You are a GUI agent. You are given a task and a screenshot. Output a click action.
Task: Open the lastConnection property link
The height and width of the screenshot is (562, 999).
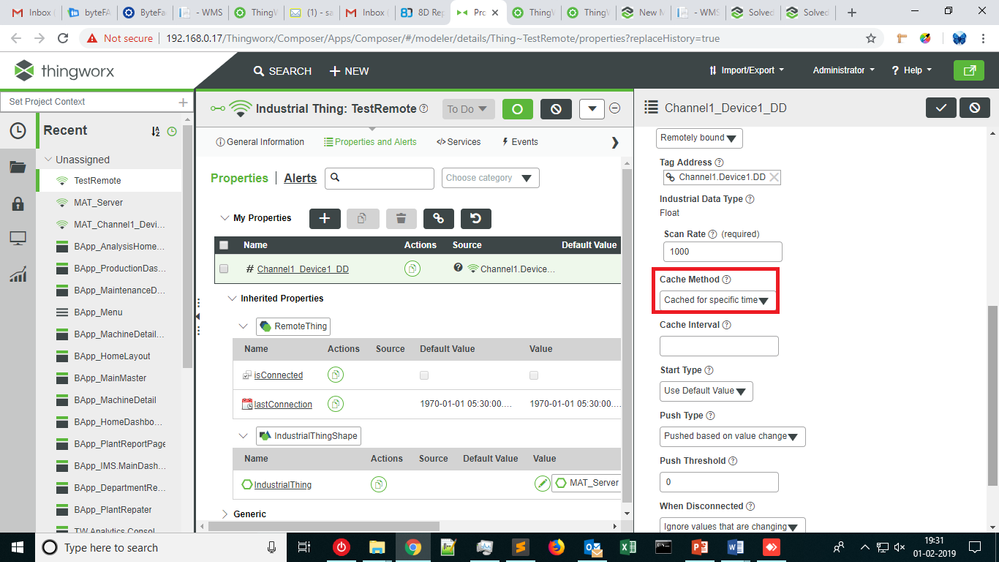click(283, 405)
